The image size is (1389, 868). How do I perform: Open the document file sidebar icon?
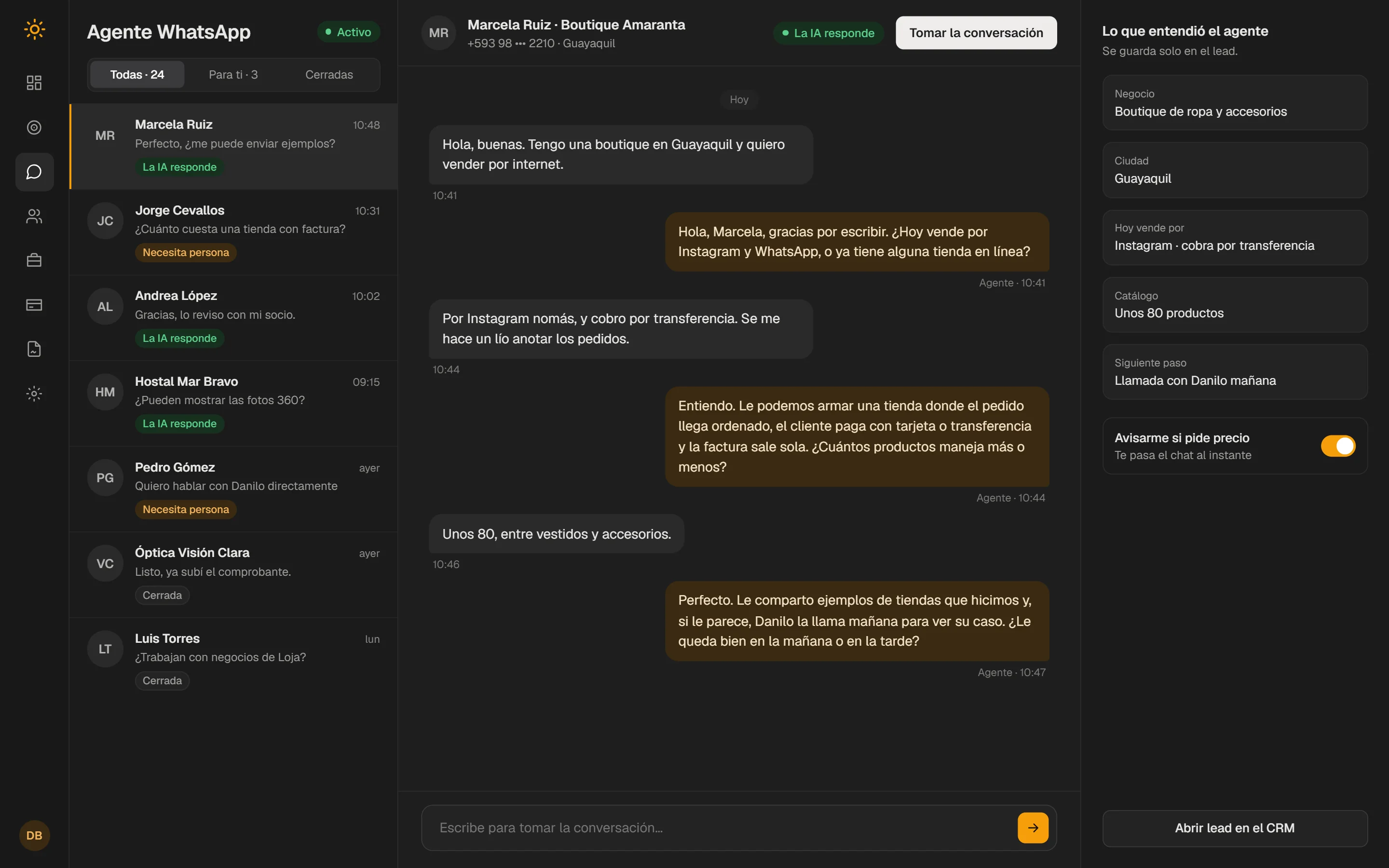34,349
